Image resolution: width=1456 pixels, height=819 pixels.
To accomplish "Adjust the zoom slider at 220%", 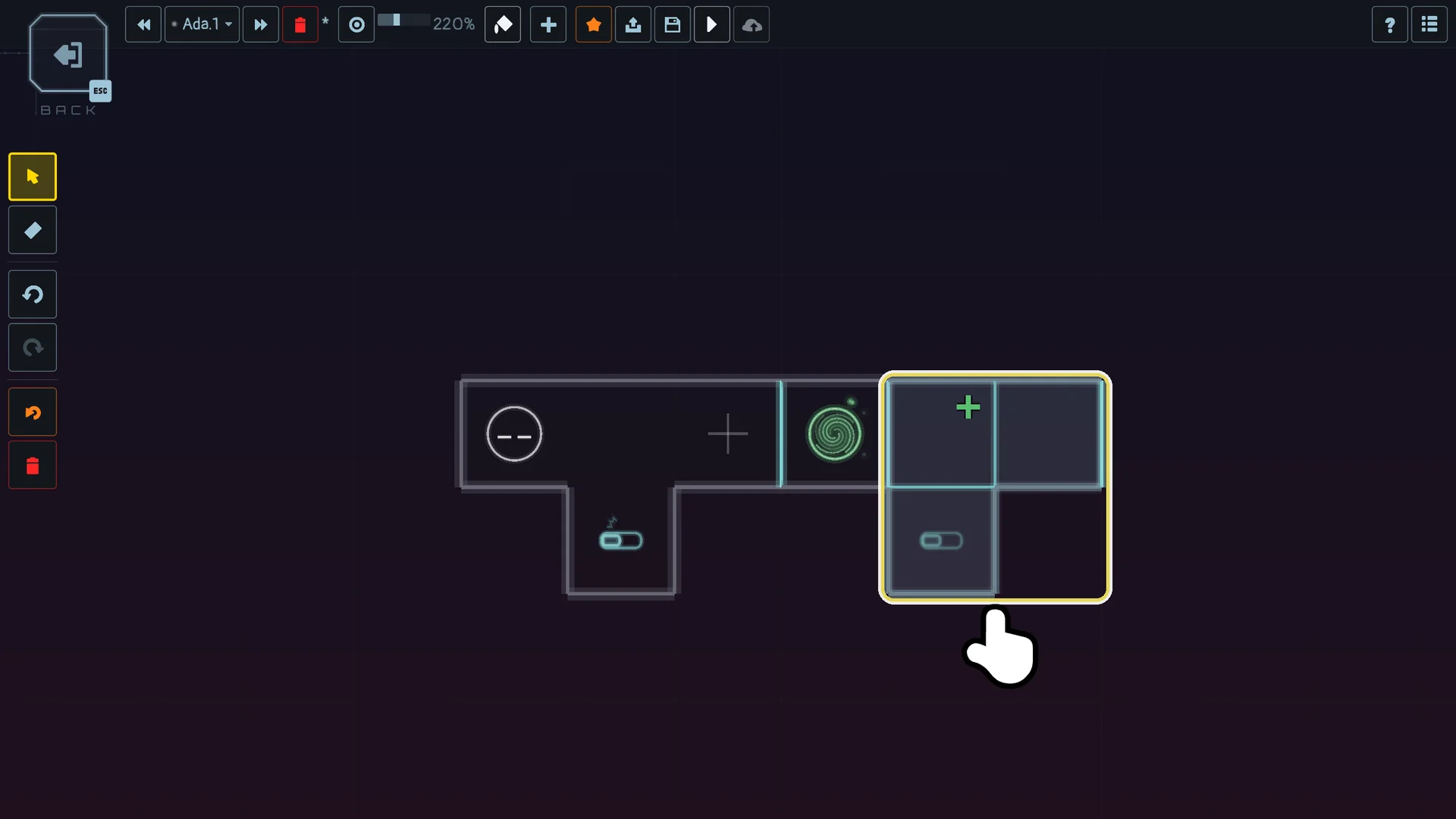I will pyautogui.click(x=403, y=20).
